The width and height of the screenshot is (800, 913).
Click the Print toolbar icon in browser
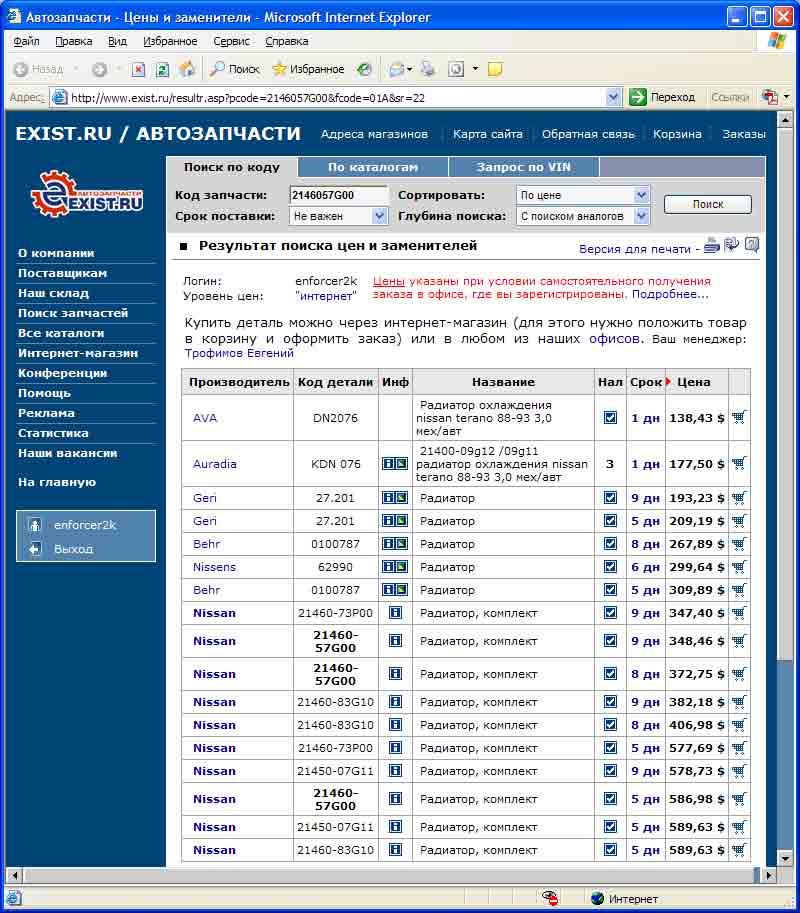(428, 69)
